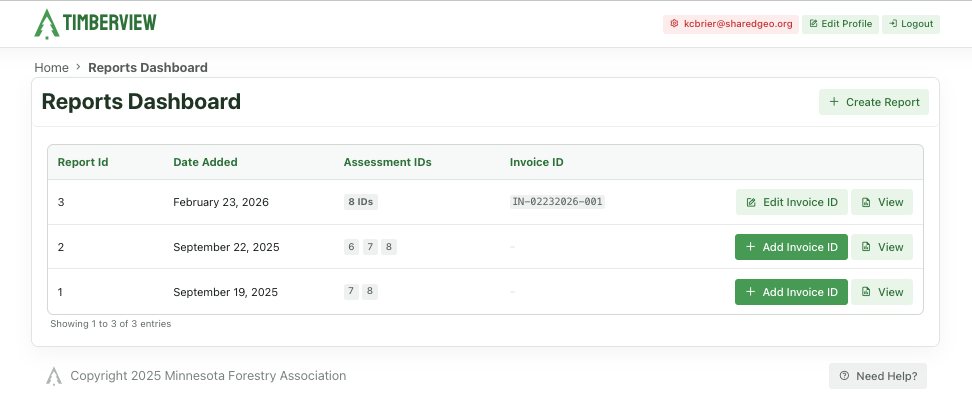Open the kcbrier@sharedgeo.org account badge
The height and width of the screenshot is (410, 972).
tap(731, 24)
